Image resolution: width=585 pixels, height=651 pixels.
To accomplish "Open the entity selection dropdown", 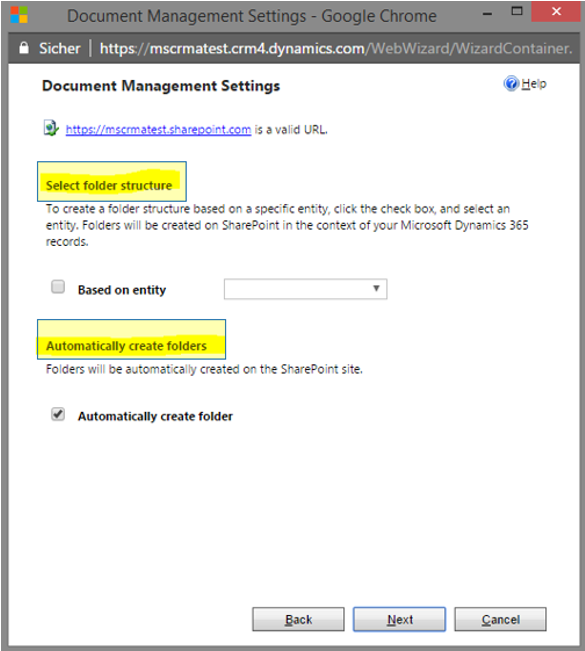I will 306,289.
